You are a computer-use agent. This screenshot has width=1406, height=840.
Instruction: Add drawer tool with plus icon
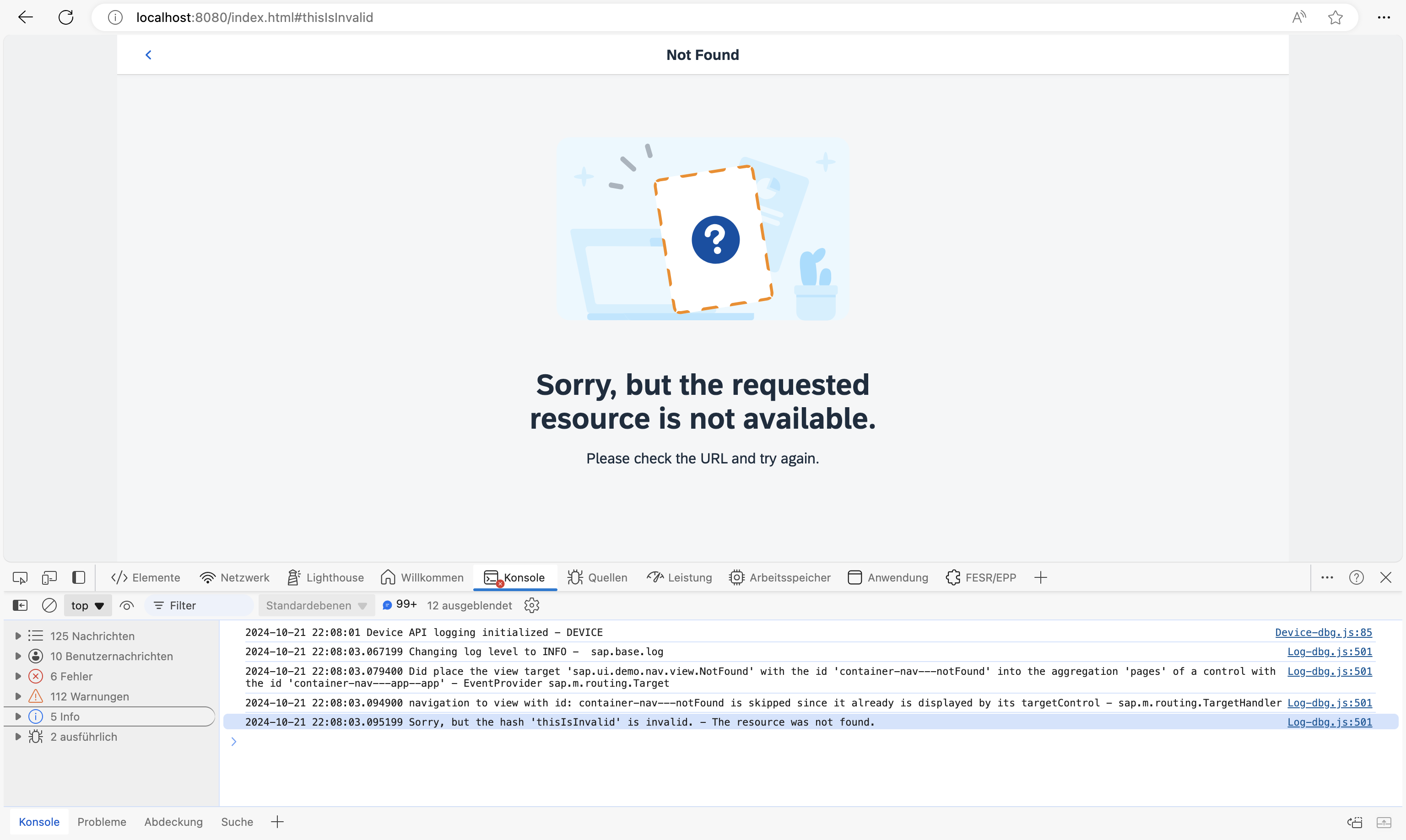[x=277, y=822]
